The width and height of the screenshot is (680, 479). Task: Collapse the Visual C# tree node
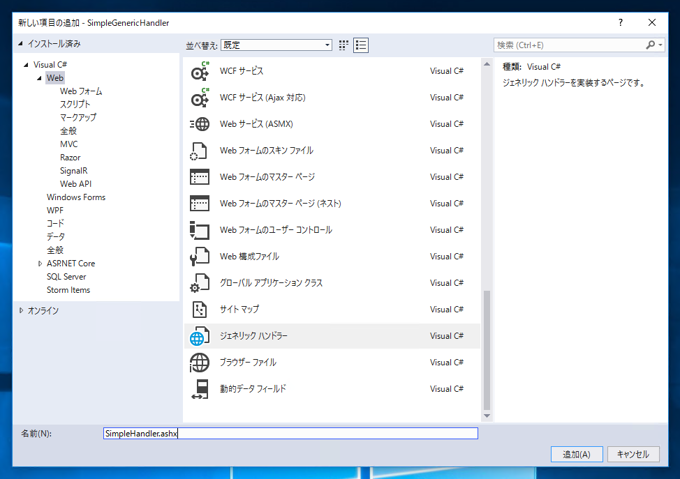coord(26,65)
